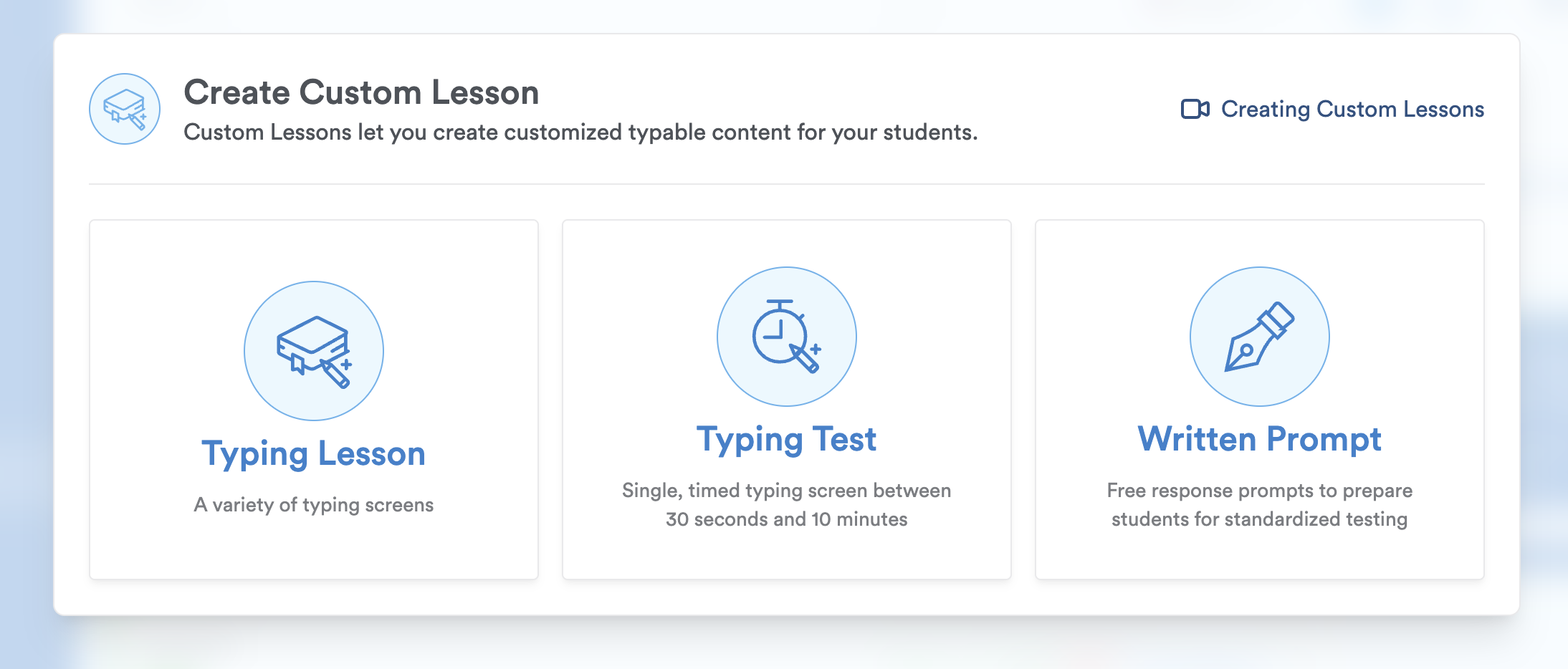Click the horizontal divider below the header
The image size is (1568, 669).
(786, 184)
